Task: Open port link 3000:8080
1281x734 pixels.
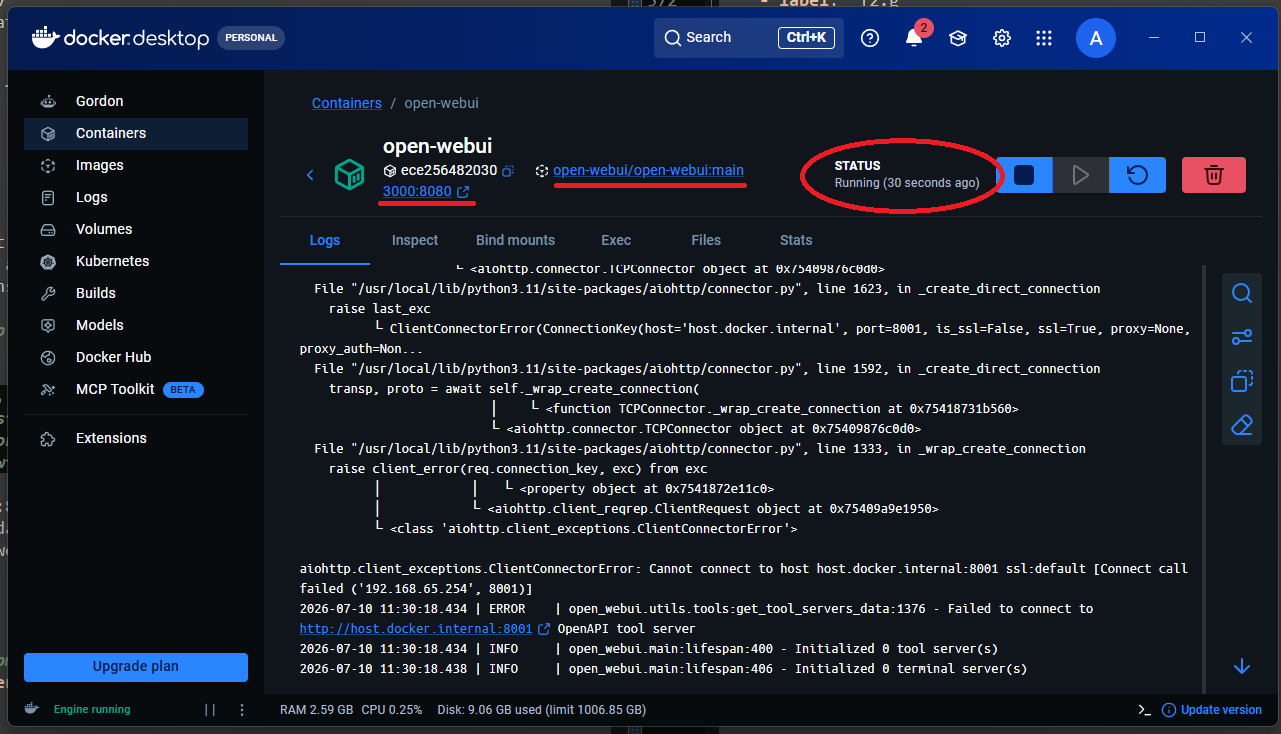Action: point(426,191)
